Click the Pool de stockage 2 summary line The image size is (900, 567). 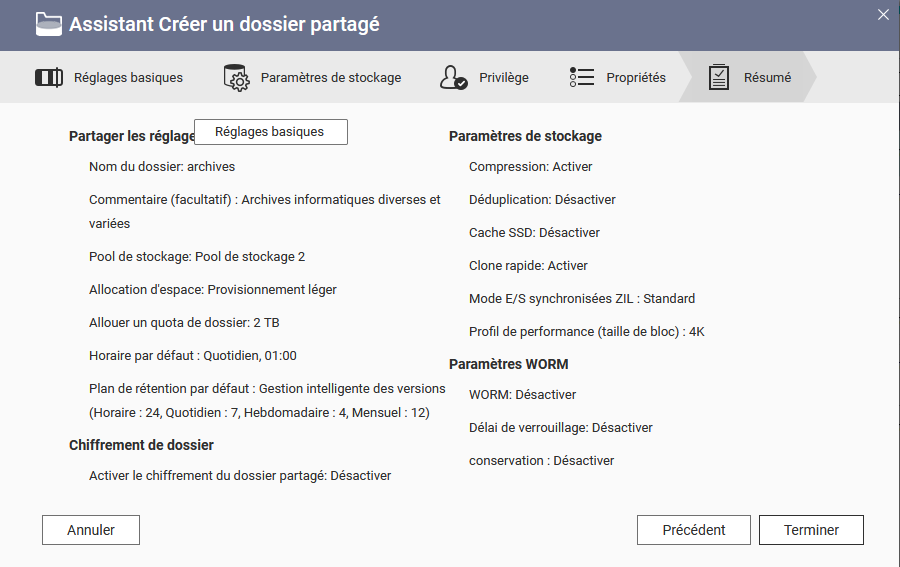[197, 257]
